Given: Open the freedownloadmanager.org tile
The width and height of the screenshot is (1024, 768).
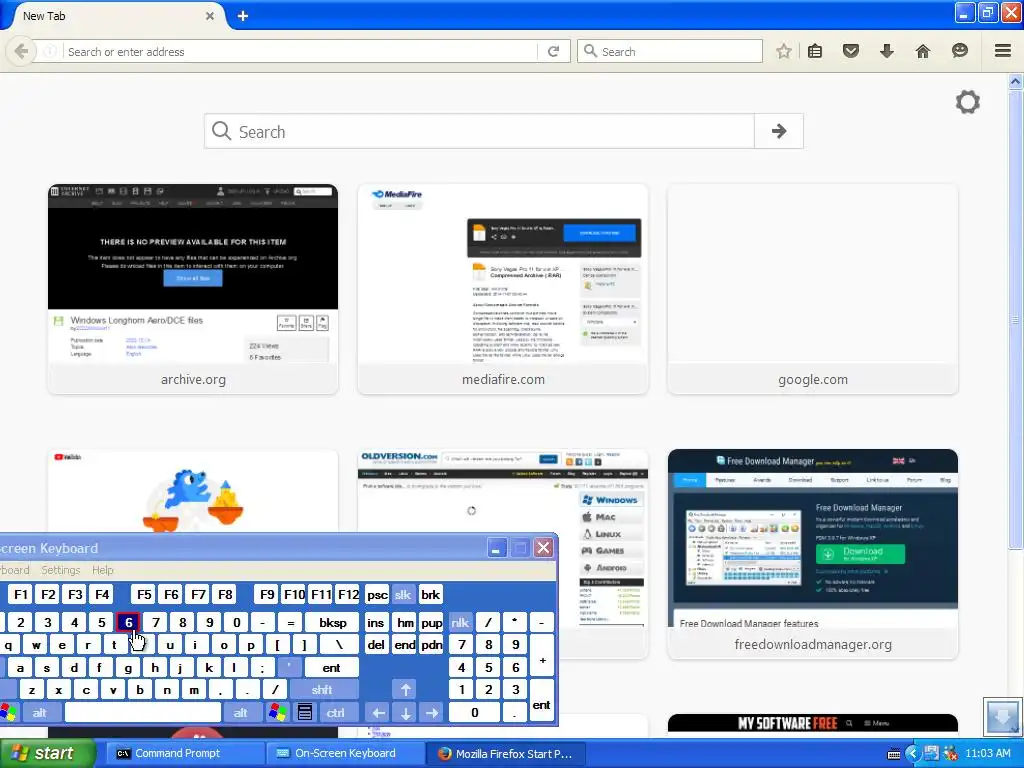Looking at the screenshot, I should [812, 554].
